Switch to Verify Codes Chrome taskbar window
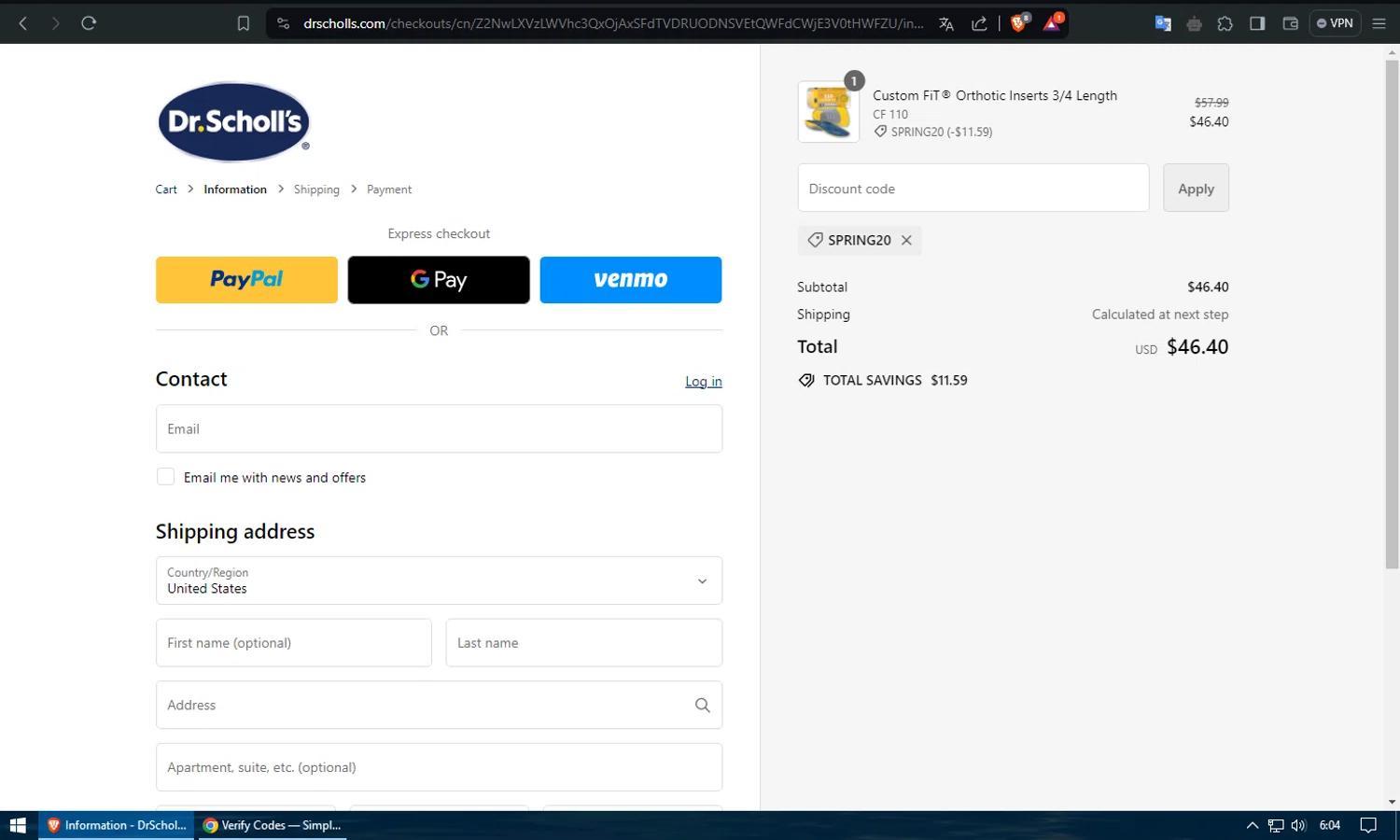This screenshot has width=1400, height=840. point(272,825)
